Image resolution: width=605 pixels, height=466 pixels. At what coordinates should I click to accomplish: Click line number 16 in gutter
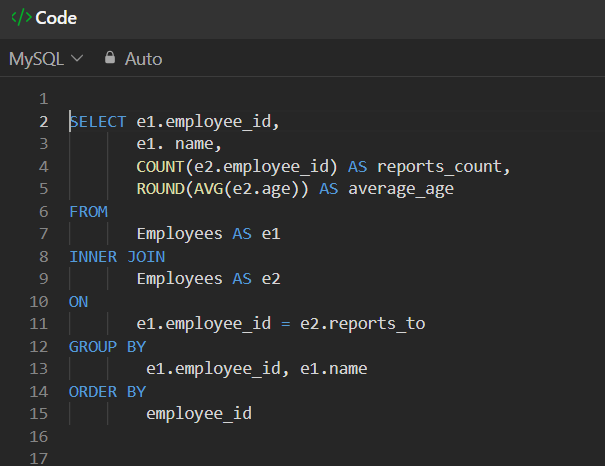[x=39, y=437]
